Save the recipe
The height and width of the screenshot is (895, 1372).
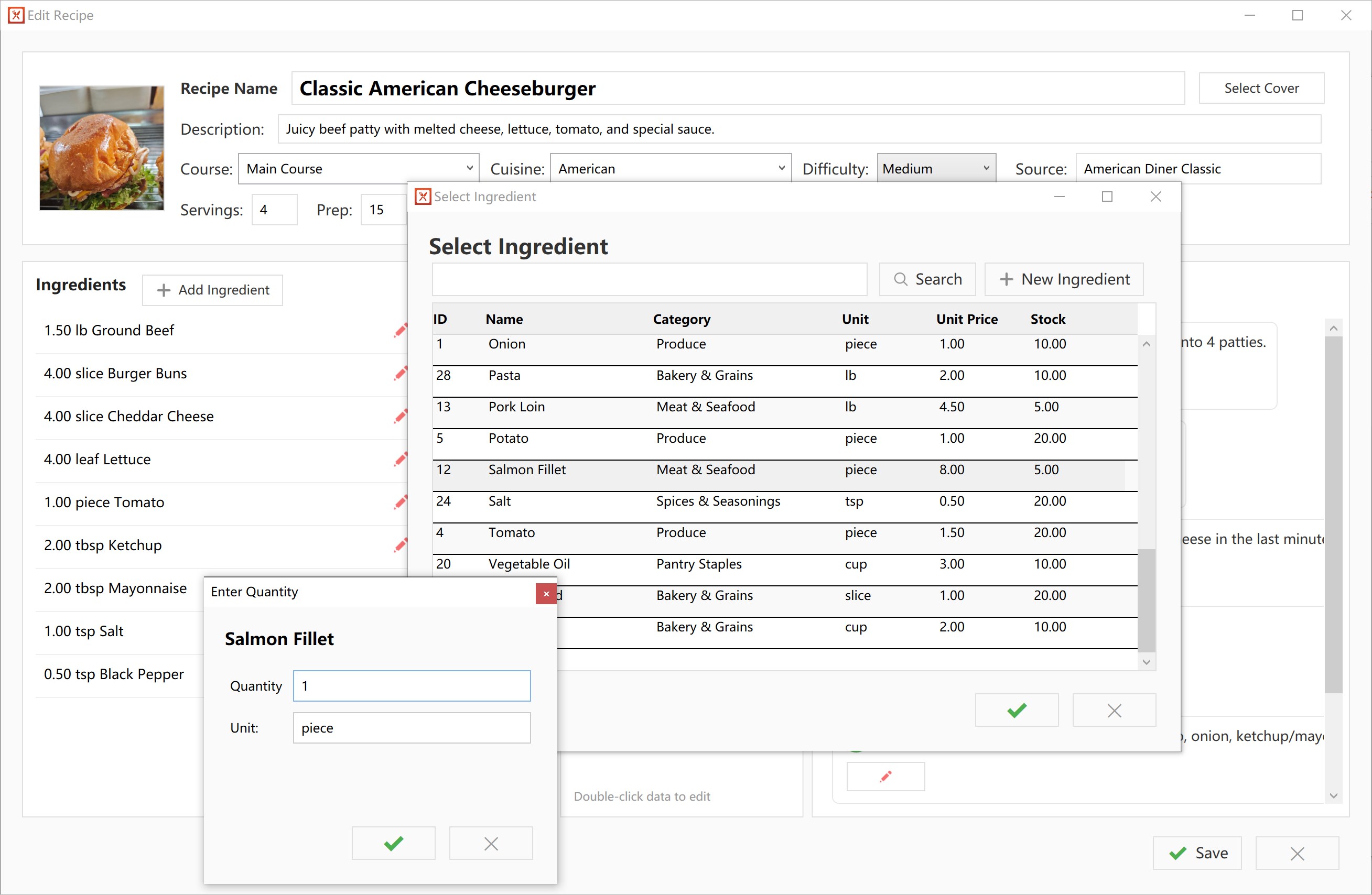point(1197,853)
